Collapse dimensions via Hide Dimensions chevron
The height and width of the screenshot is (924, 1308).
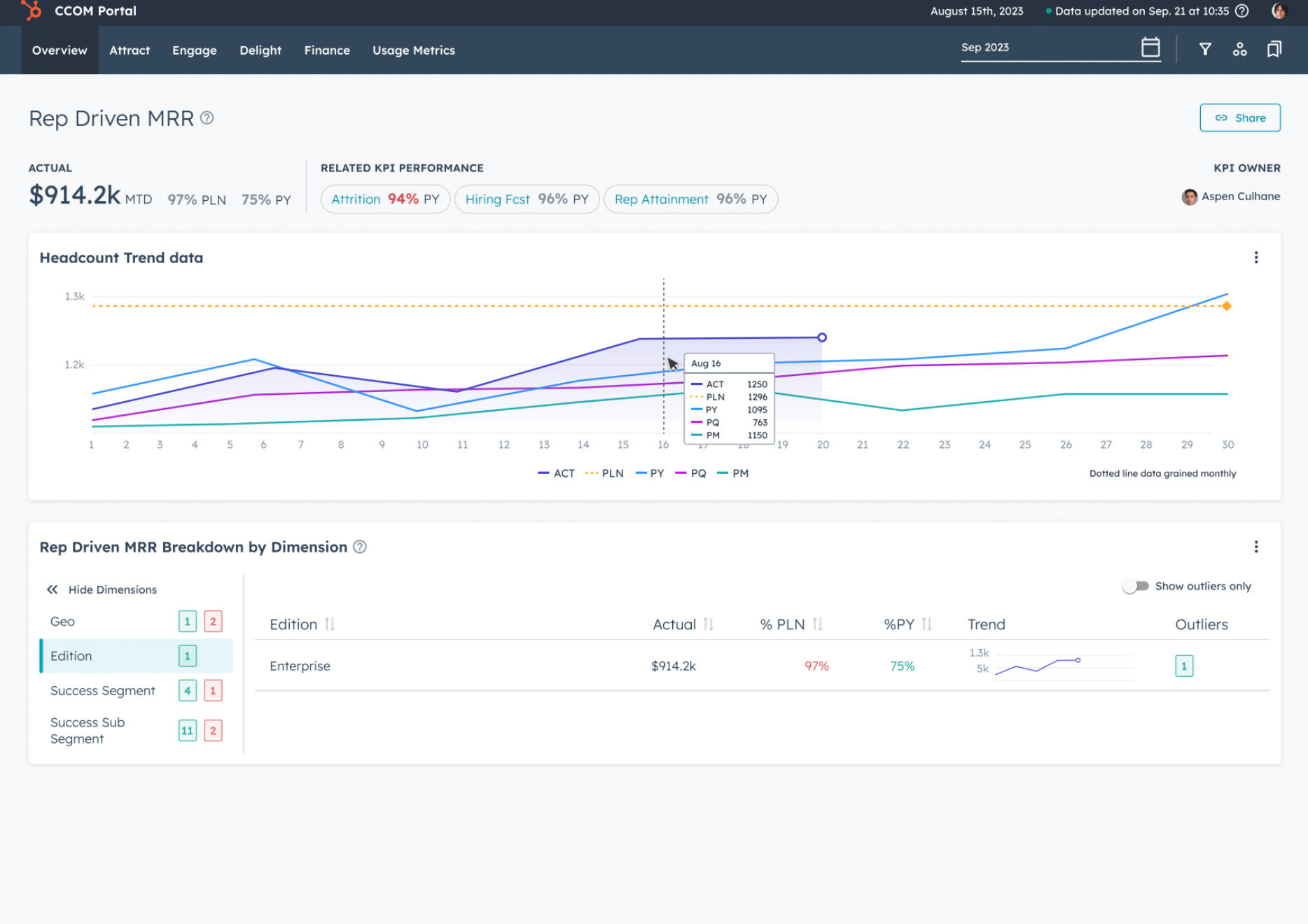click(52, 589)
